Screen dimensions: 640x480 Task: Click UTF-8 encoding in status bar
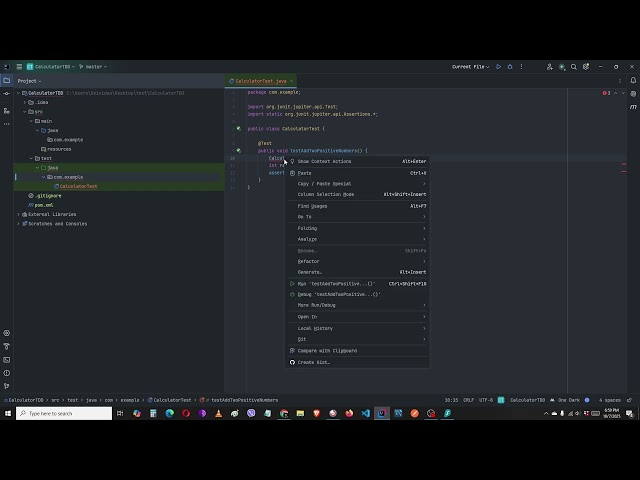pyautogui.click(x=486, y=400)
